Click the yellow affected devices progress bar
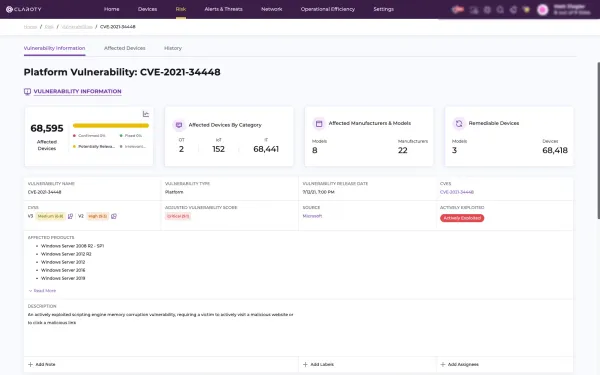This screenshot has width=600, height=375. click(111, 126)
